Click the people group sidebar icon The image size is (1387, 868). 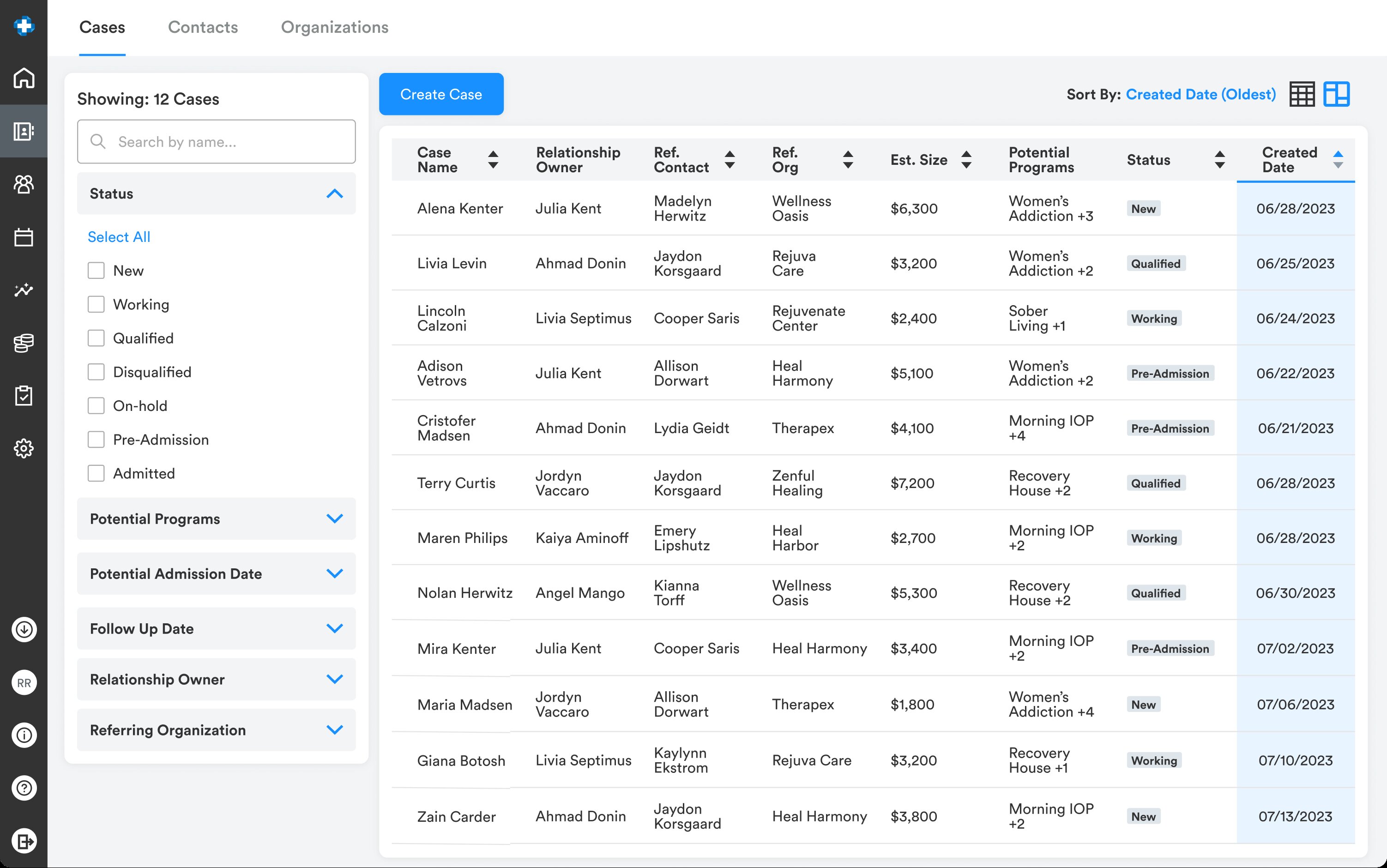(x=24, y=184)
